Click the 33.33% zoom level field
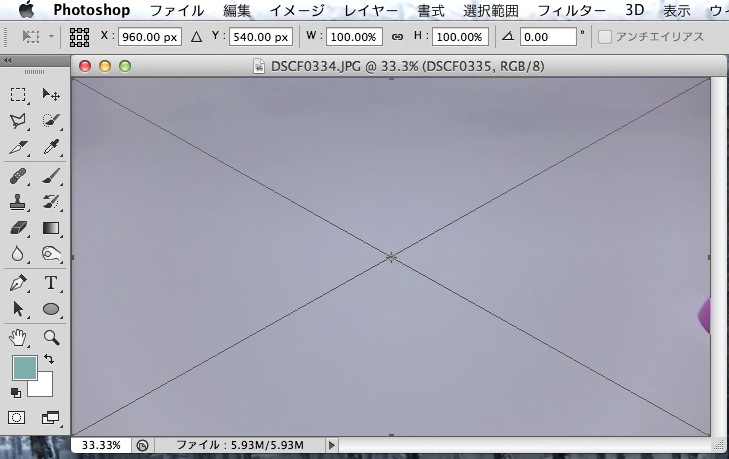Screen dimensions: 729x459 coord(101,445)
